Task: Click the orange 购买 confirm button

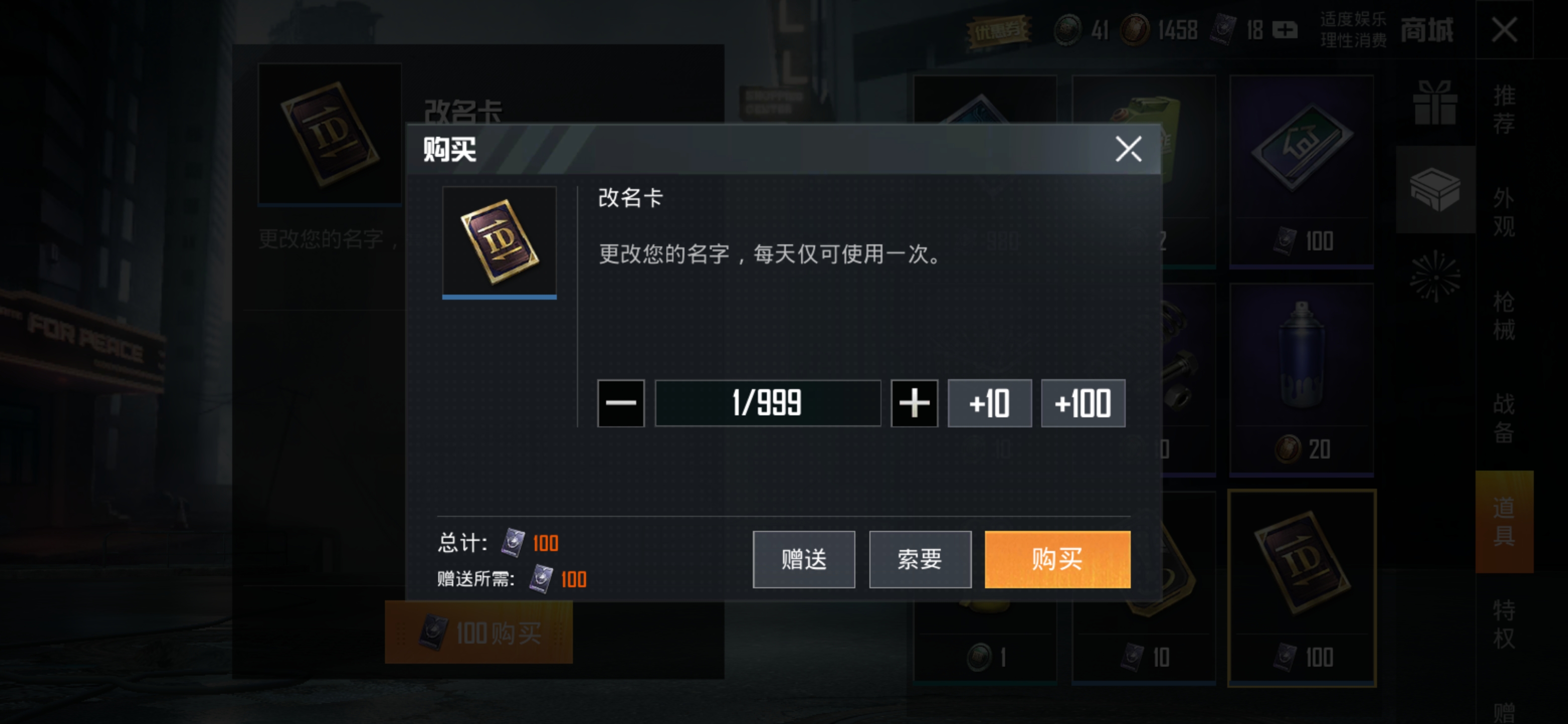Action: [1057, 559]
